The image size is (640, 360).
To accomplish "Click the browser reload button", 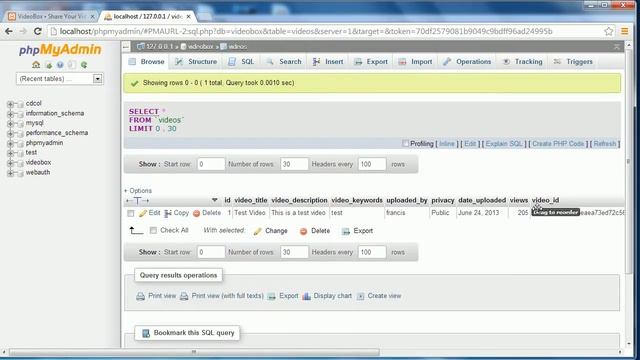I will coord(38,31).
